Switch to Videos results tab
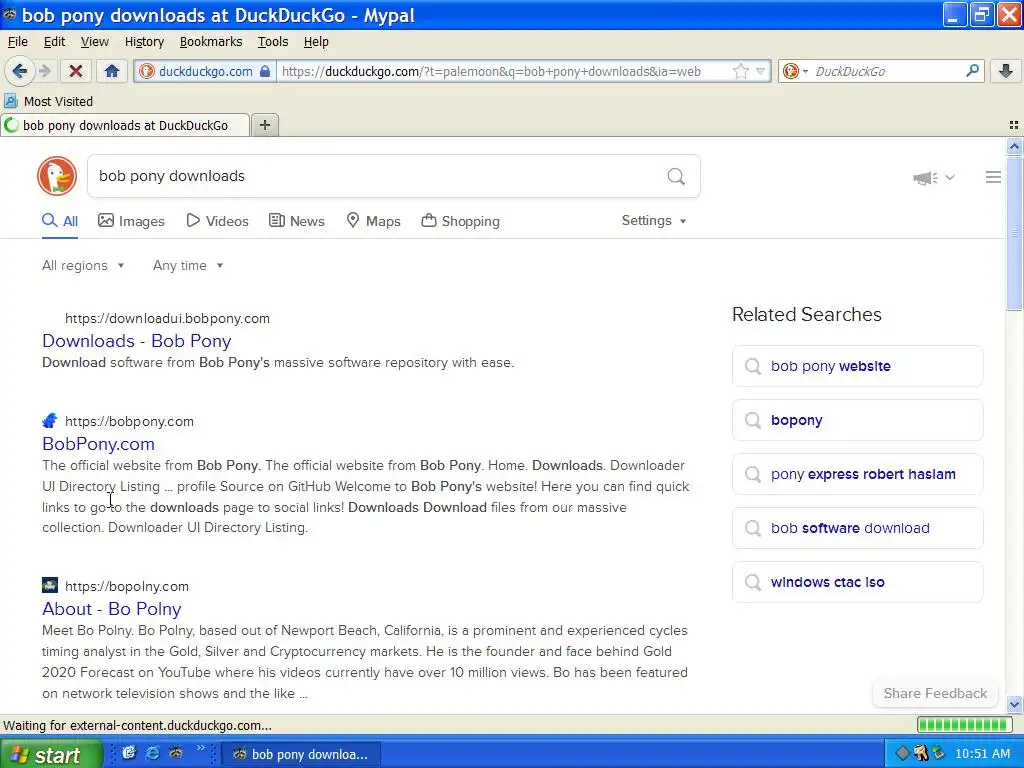This screenshot has width=1024, height=768. point(217,221)
